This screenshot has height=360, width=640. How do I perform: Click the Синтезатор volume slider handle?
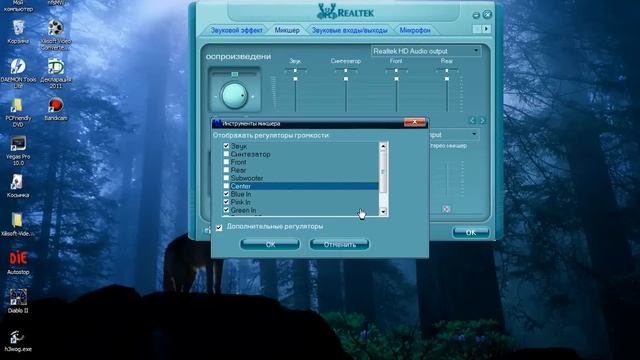pos(346,79)
